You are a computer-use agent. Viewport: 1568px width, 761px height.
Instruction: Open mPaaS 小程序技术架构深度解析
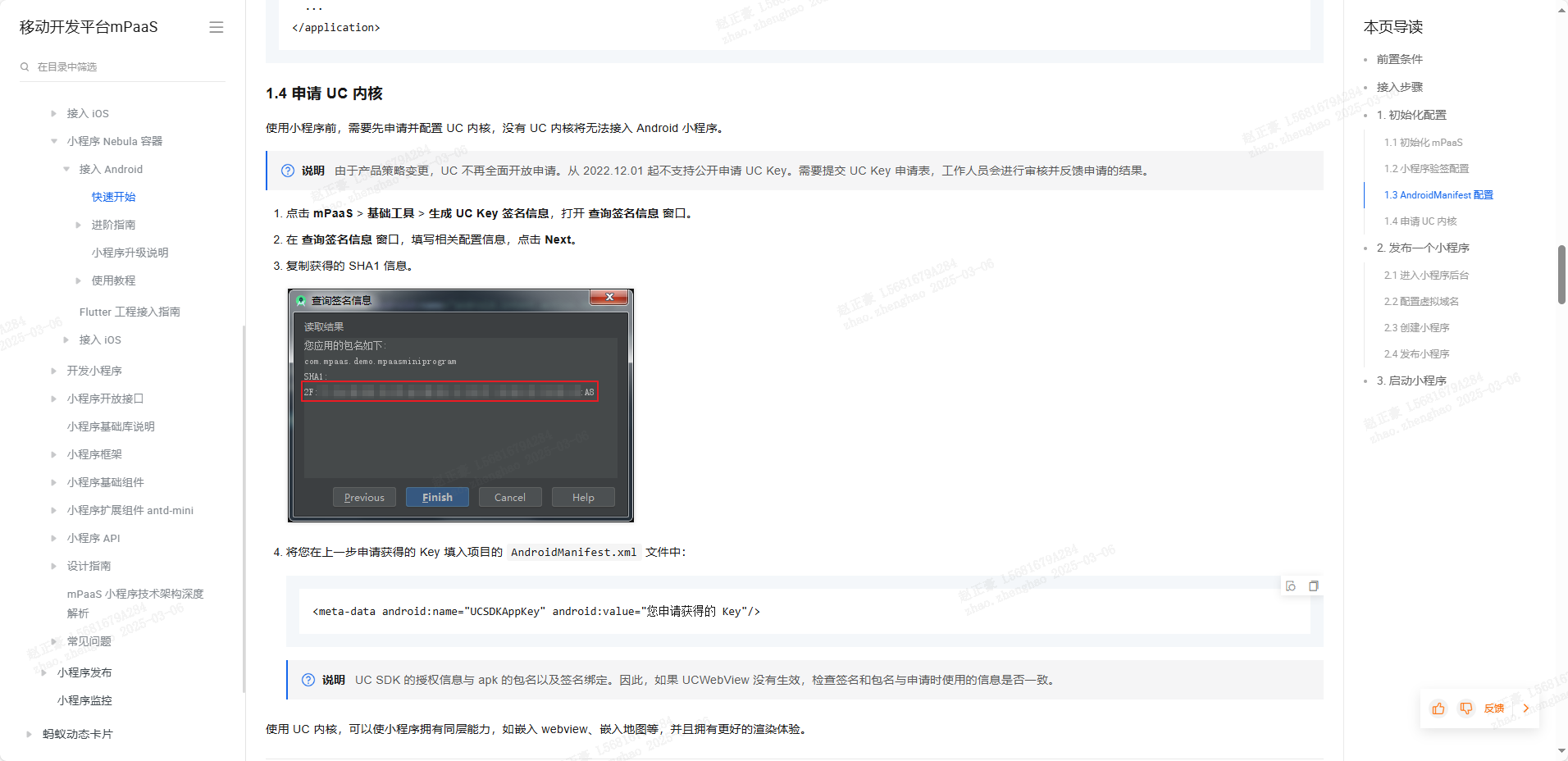(x=135, y=604)
